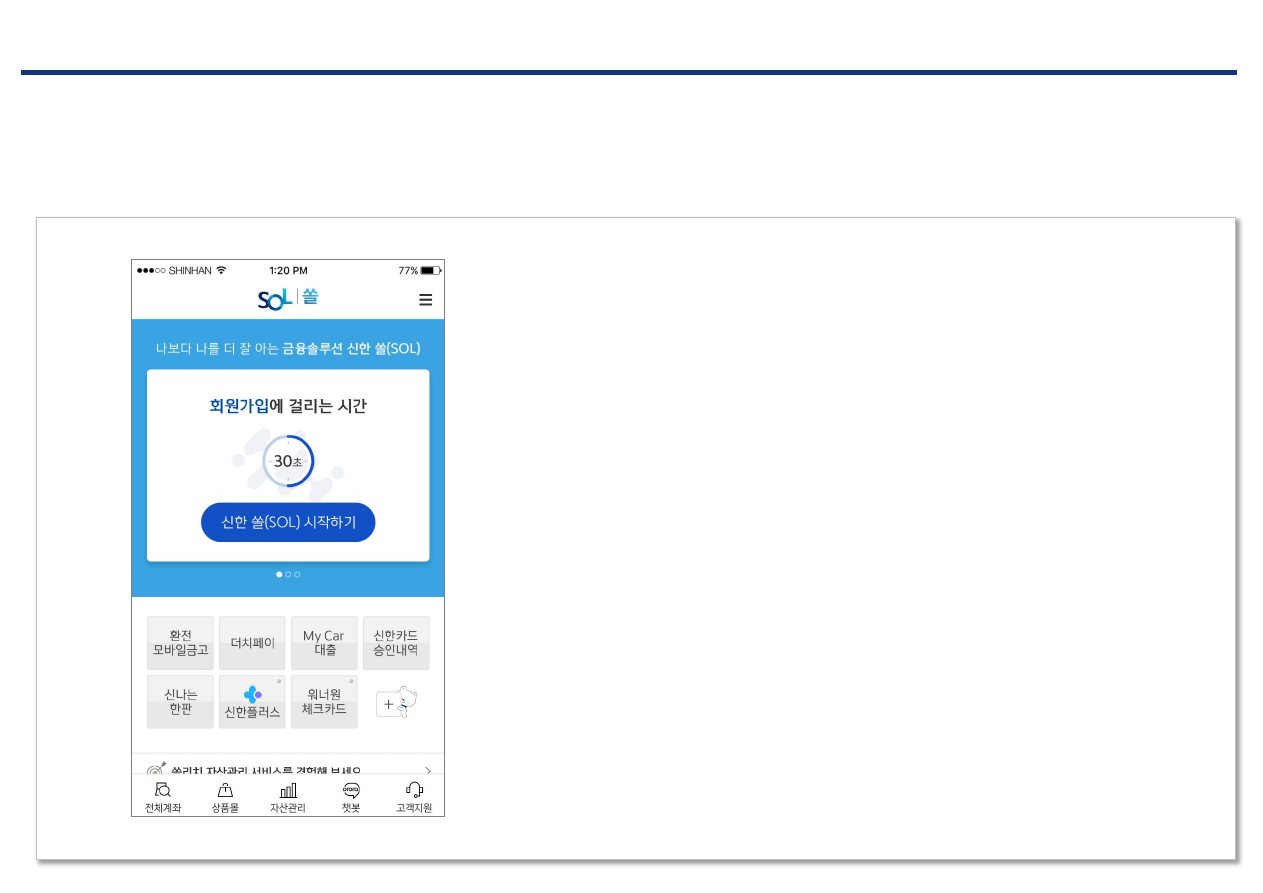Open the 고객지원 tab
The width and height of the screenshot is (1263, 893).
[x=414, y=798]
